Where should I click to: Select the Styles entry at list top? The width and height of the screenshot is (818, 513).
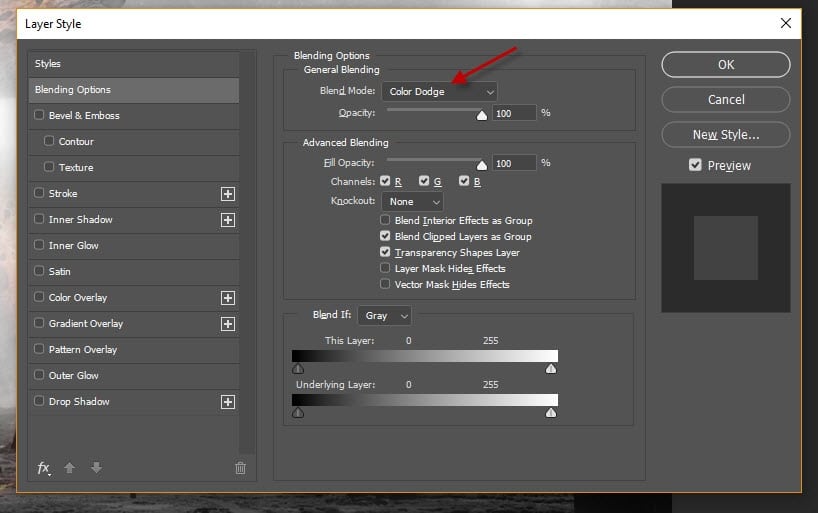tap(133, 64)
